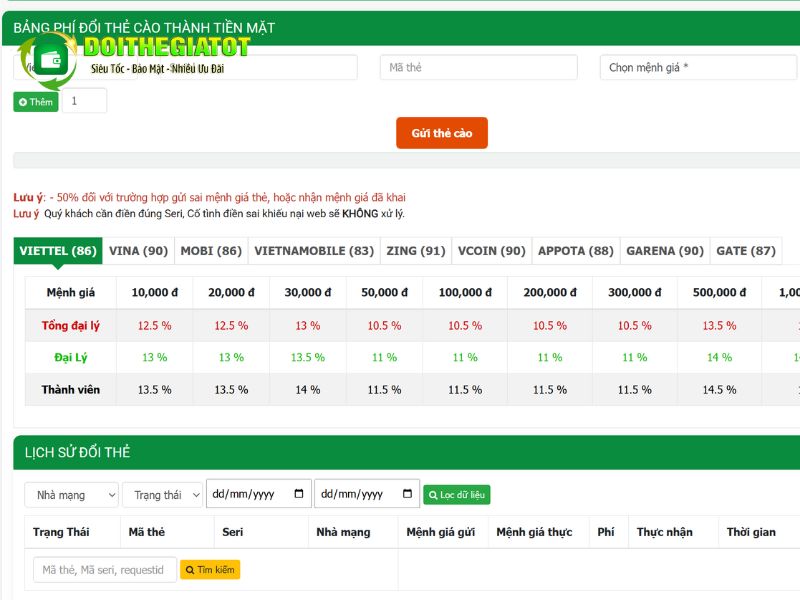Click the second dd/mm/yyyy date field

[x=367, y=494]
